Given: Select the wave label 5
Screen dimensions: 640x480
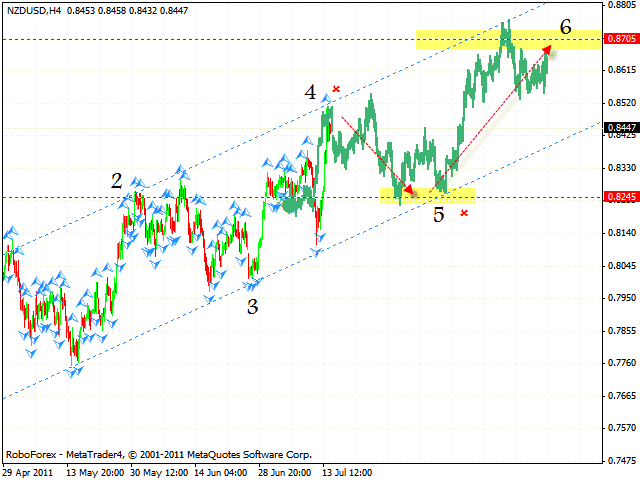Looking at the screenshot, I should pyautogui.click(x=438, y=214).
